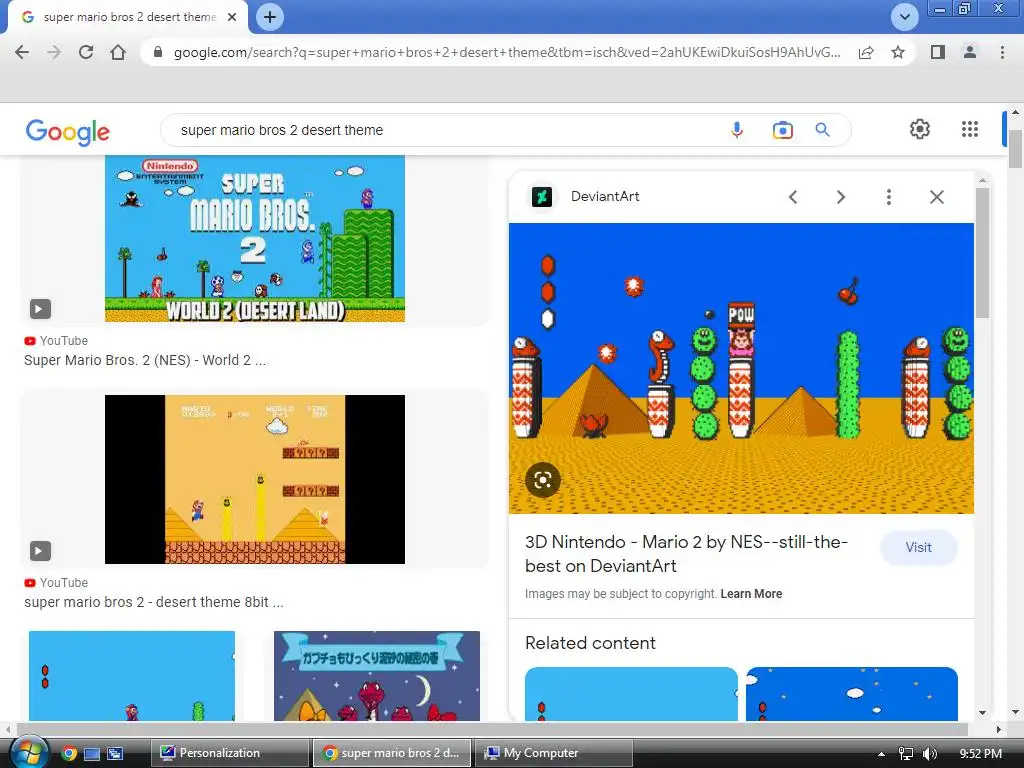Click Show Desktop quick launch icon
Screen dimensions: 1024x768
(92, 753)
